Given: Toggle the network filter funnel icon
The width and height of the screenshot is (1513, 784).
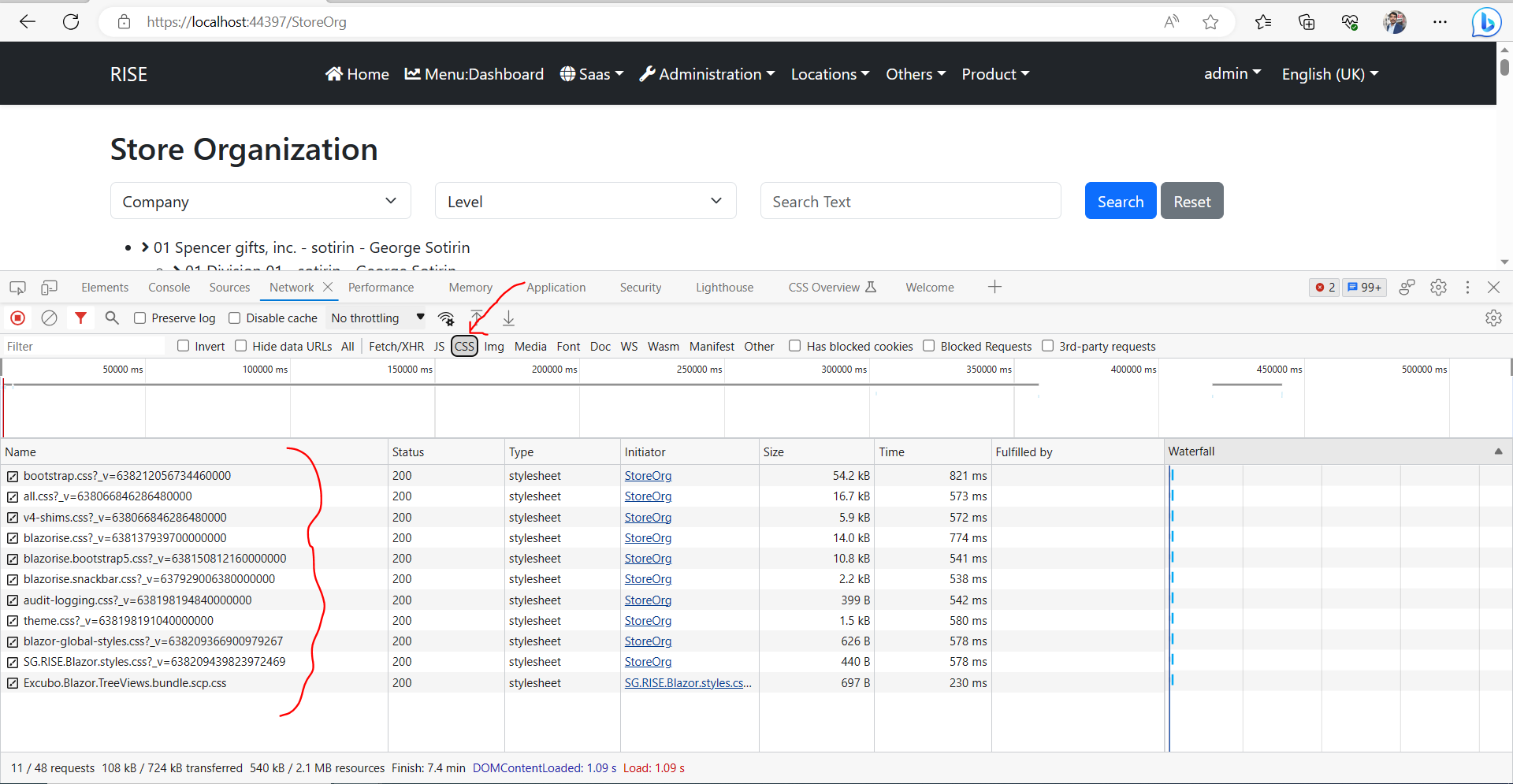Looking at the screenshot, I should click(x=80, y=318).
